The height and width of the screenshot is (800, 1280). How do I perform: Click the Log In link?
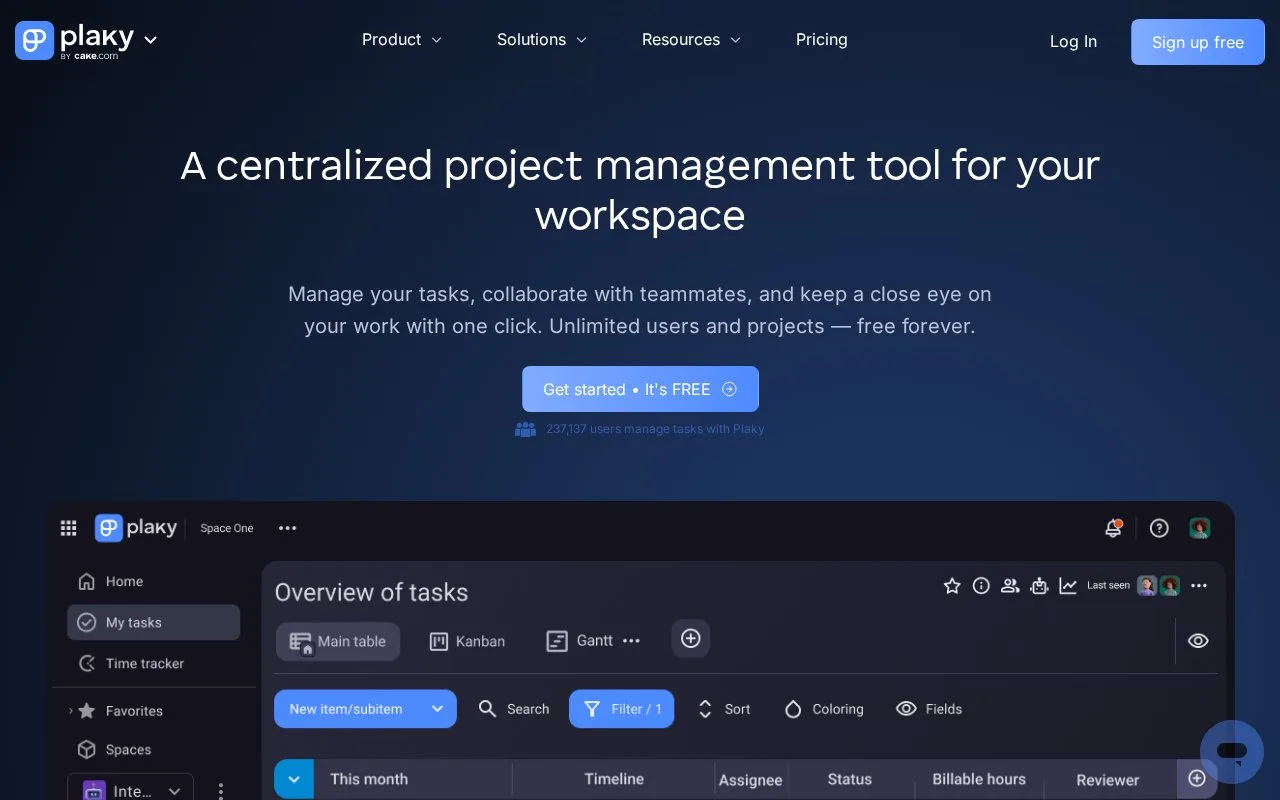[1073, 42]
